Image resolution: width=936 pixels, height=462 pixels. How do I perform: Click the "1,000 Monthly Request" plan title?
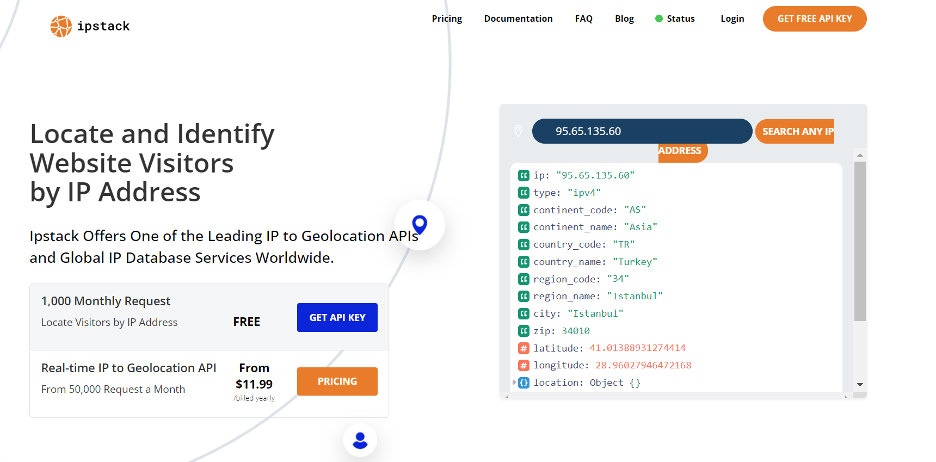106,301
